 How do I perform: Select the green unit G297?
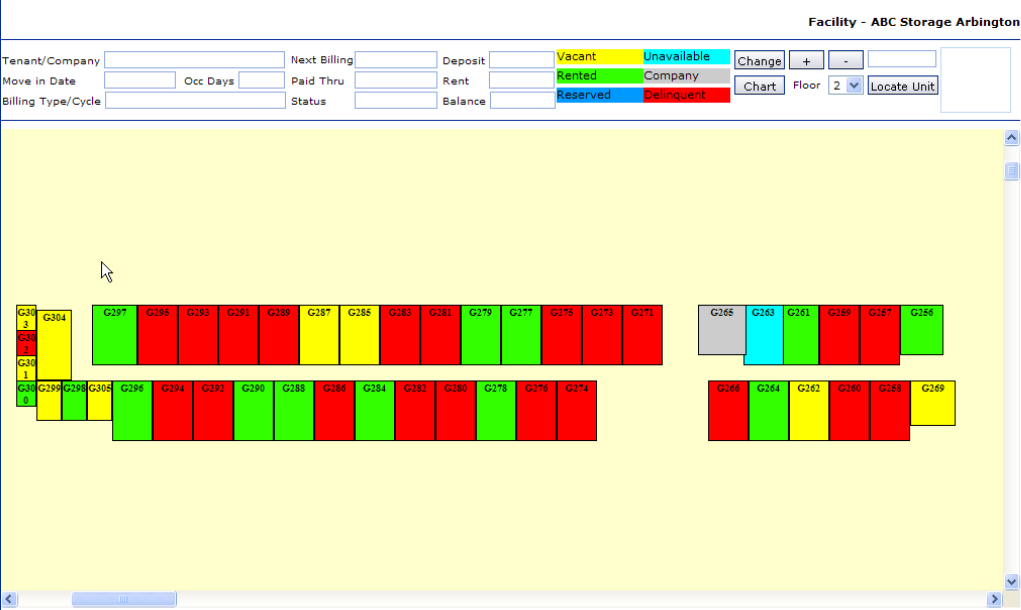pos(114,335)
